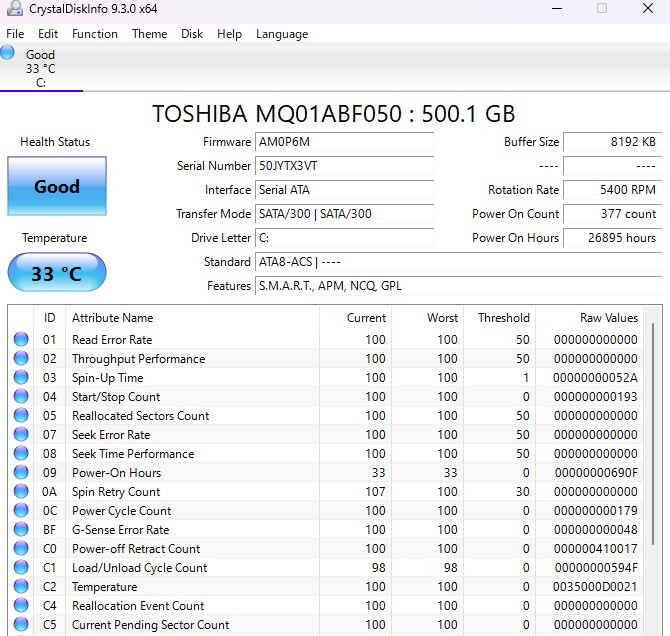Open the Theme menu
The width and height of the screenshot is (670, 636).
149,34
